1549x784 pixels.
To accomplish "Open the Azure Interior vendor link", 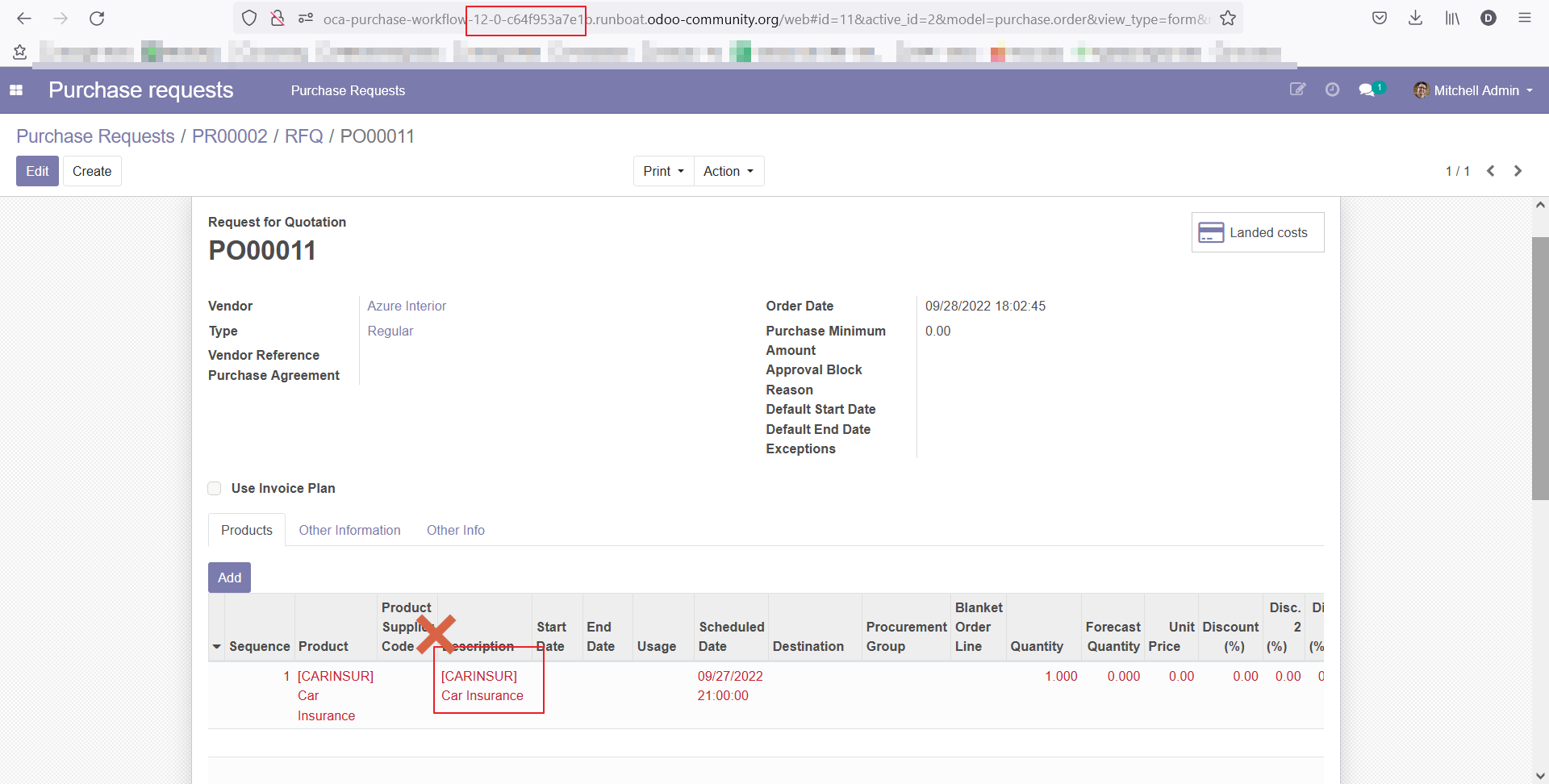I will [x=407, y=306].
